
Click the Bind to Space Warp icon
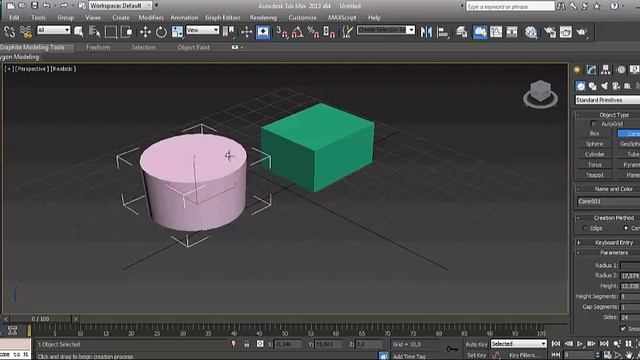[x=25, y=32]
